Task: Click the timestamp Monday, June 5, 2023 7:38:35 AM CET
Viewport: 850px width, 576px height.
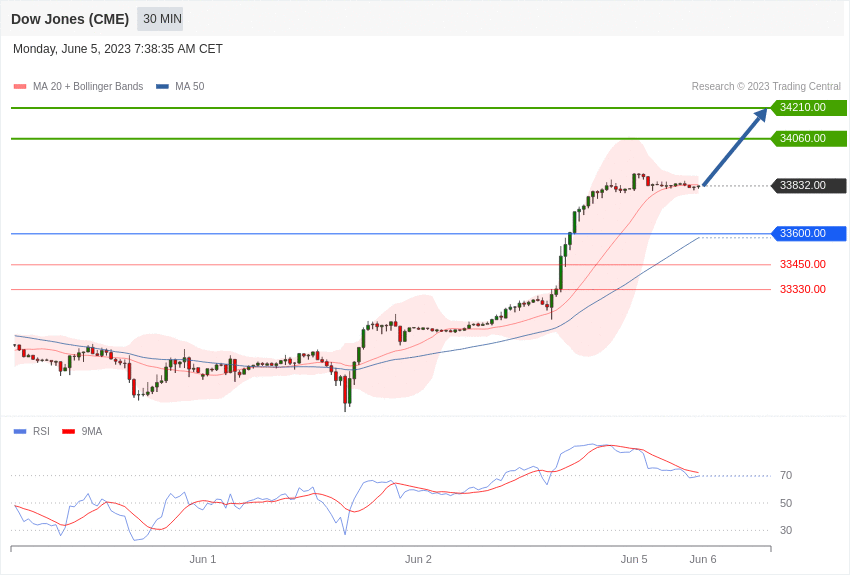Action: [x=118, y=49]
